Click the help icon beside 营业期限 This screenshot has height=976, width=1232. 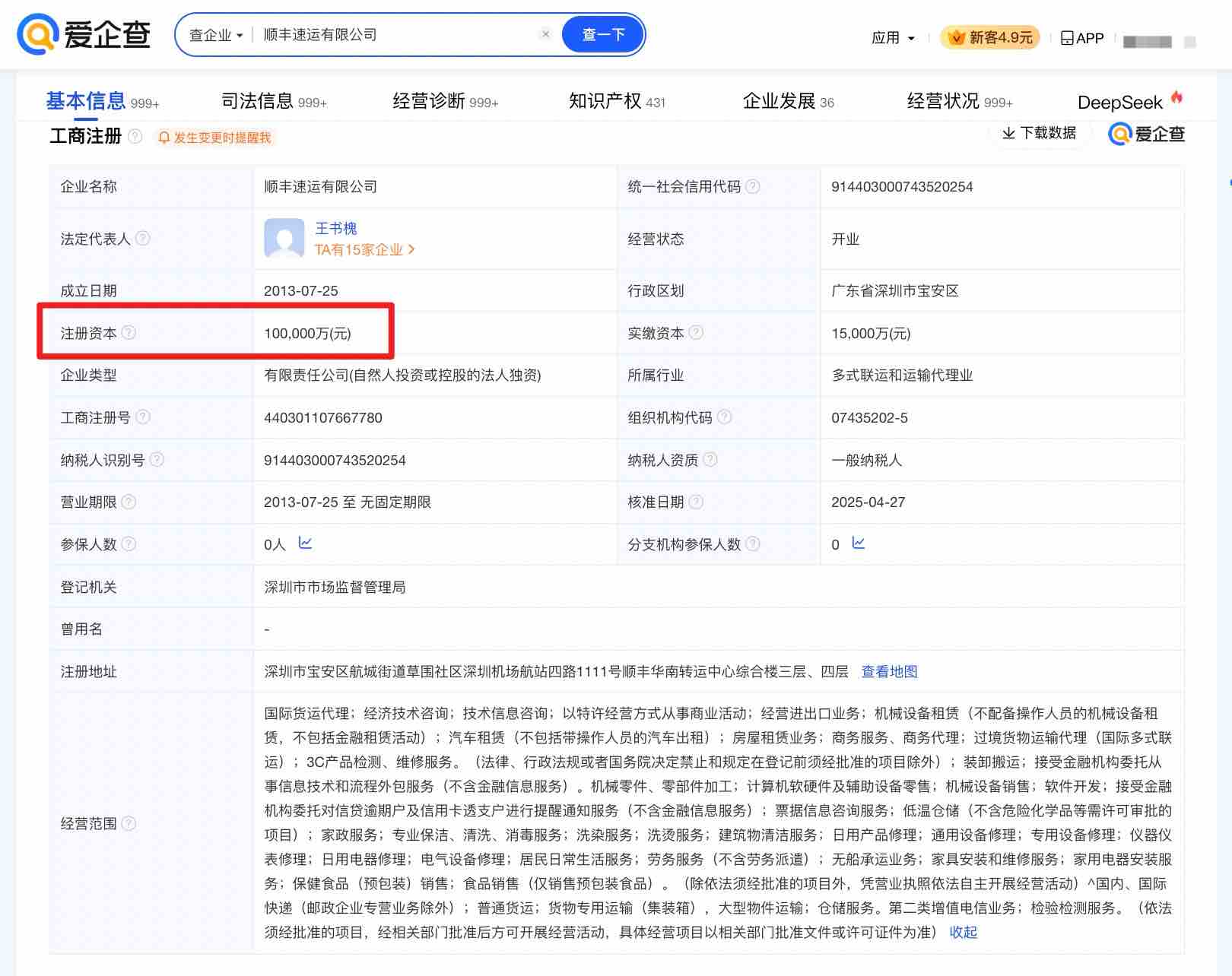coord(129,501)
